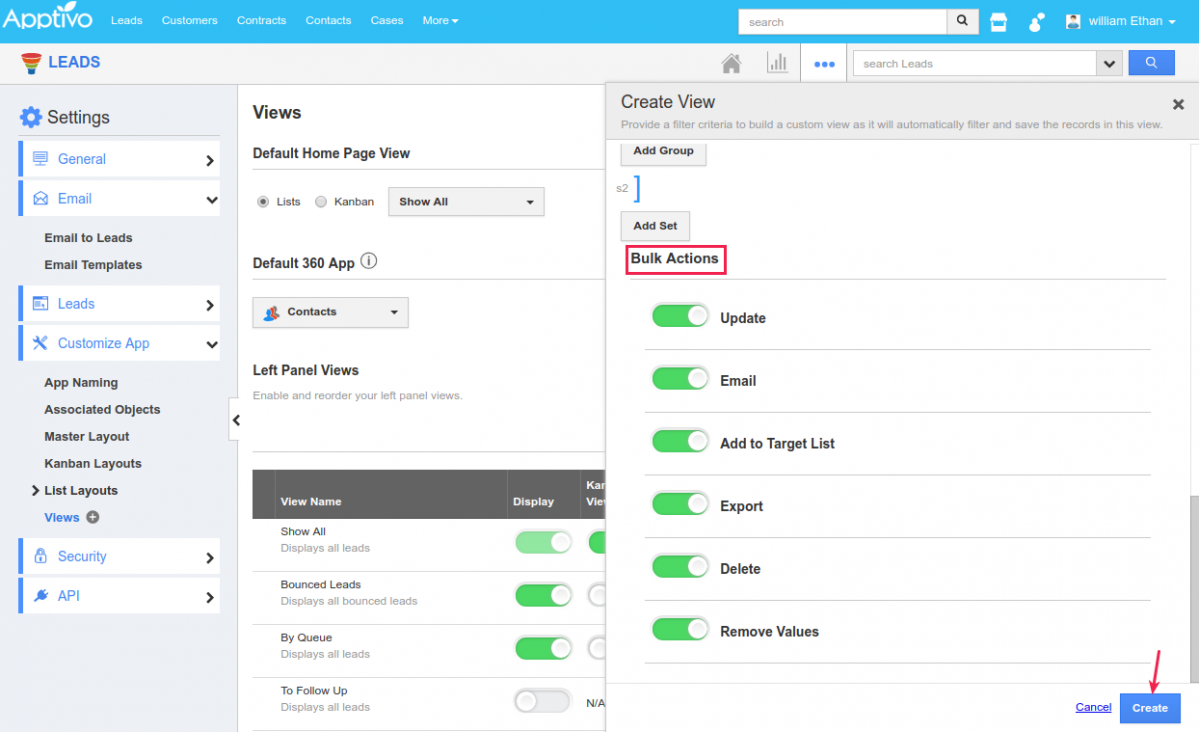
Task: Click the app store grid icon
Action: (x=998, y=20)
